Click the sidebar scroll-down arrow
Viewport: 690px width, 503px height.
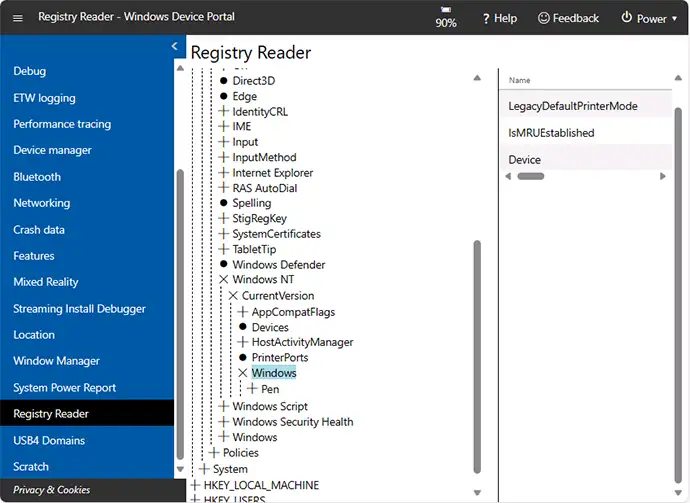180,469
